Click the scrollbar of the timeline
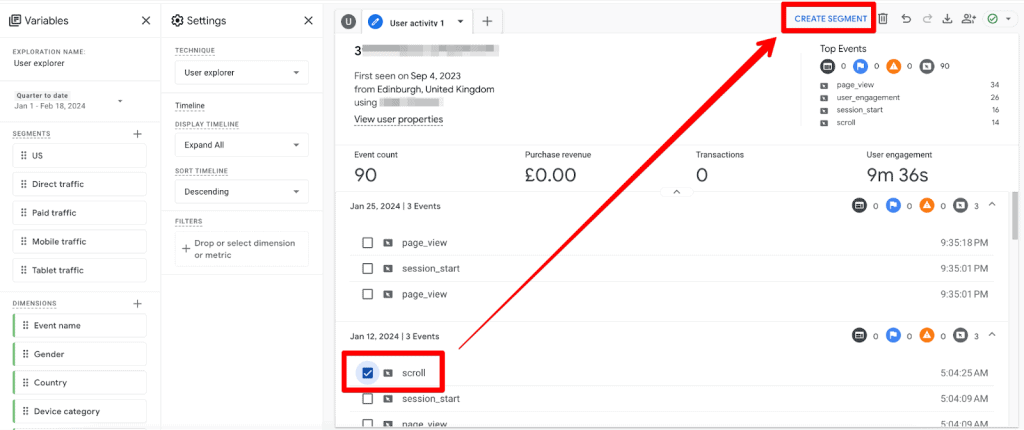The width and height of the screenshot is (1024, 430). pos(1014,217)
